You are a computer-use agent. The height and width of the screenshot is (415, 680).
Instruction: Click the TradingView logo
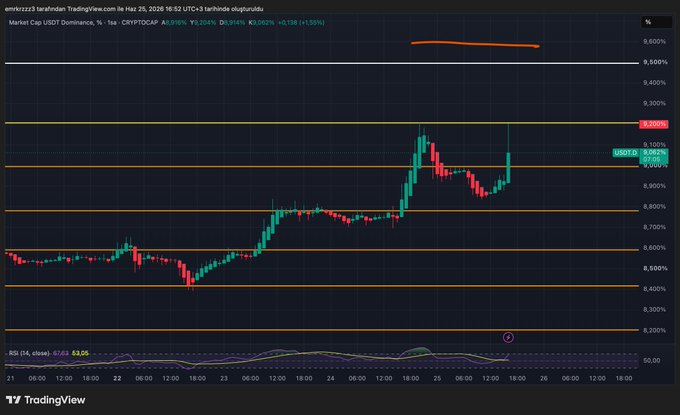click(x=46, y=400)
